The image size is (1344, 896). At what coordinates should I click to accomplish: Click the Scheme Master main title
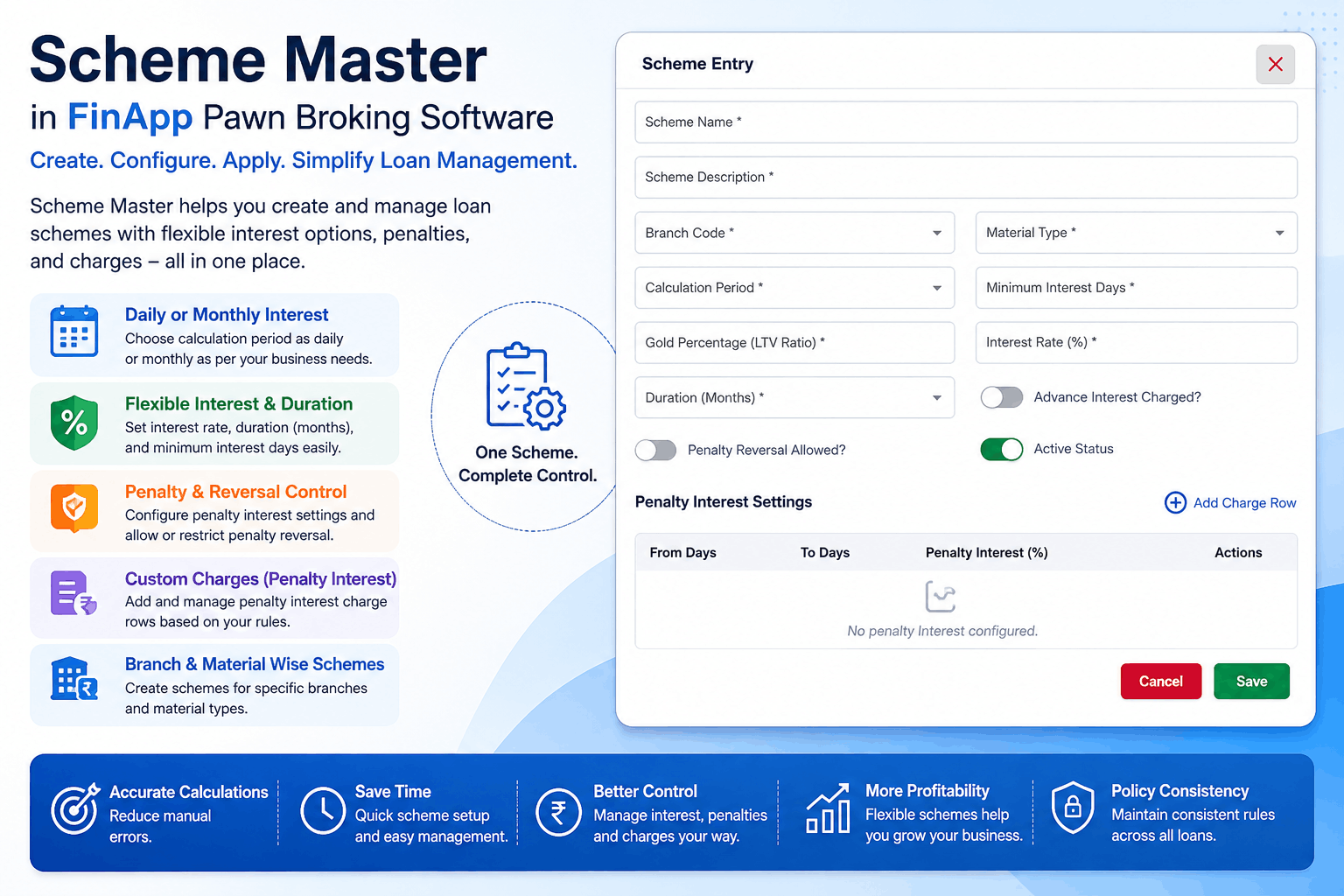(x=259, y=59)
